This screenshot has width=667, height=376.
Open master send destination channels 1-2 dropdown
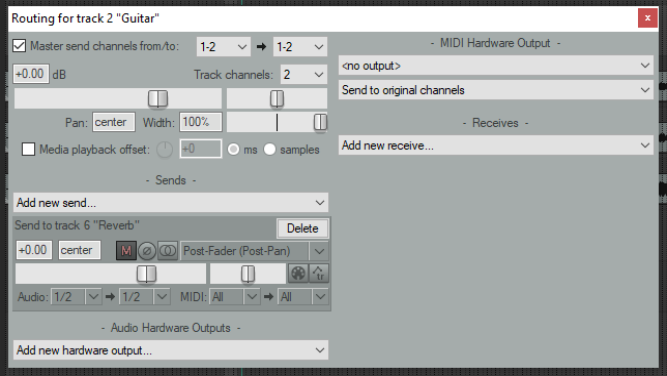(x=300, y=46)
